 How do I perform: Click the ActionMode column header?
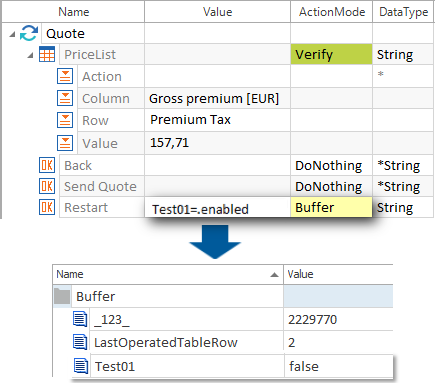tap(332, 12)
